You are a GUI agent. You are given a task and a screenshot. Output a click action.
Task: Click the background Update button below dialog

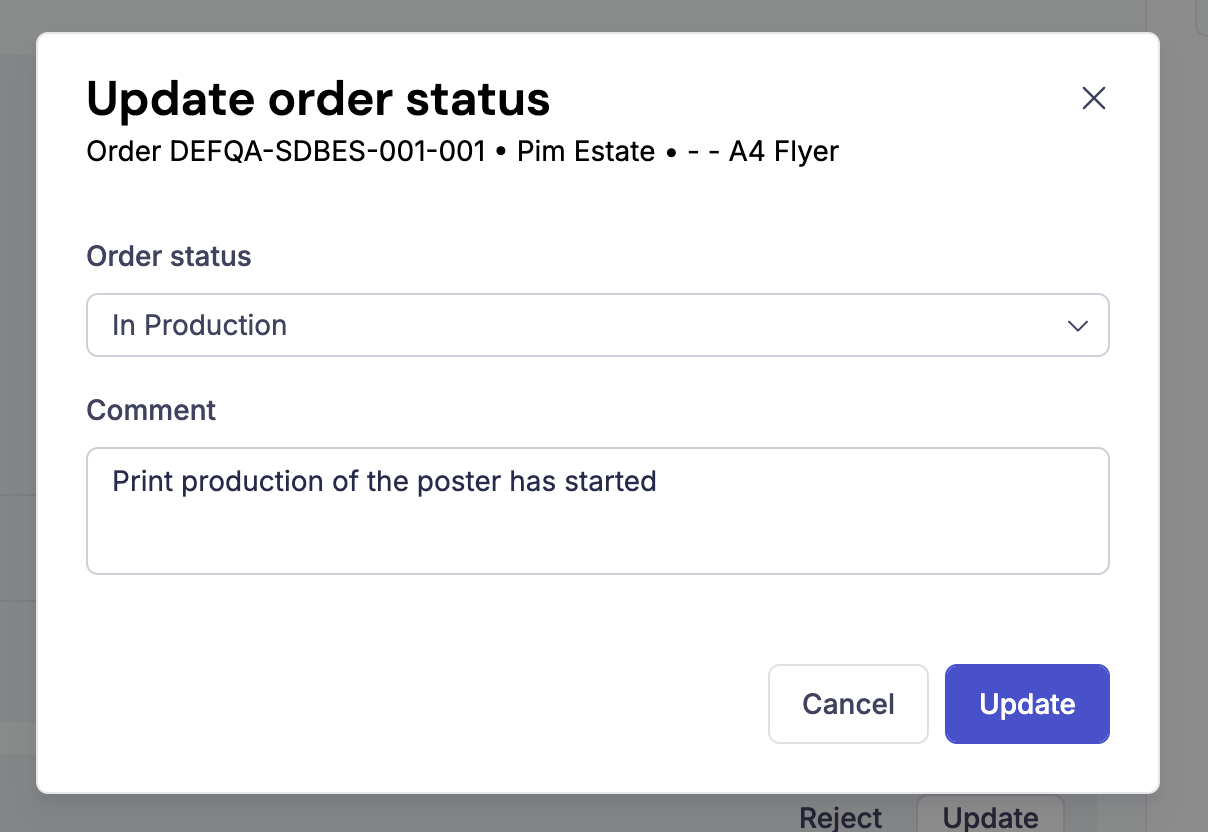tap(990, 817)
